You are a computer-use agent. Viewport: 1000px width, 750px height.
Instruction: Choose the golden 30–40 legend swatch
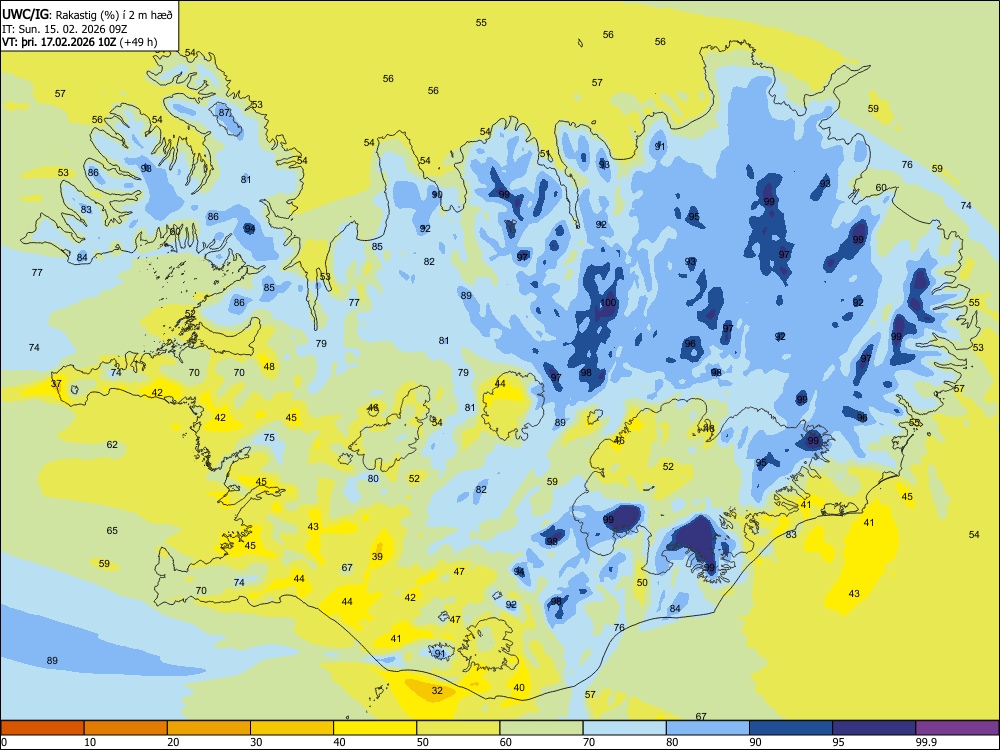coord(292,728)
